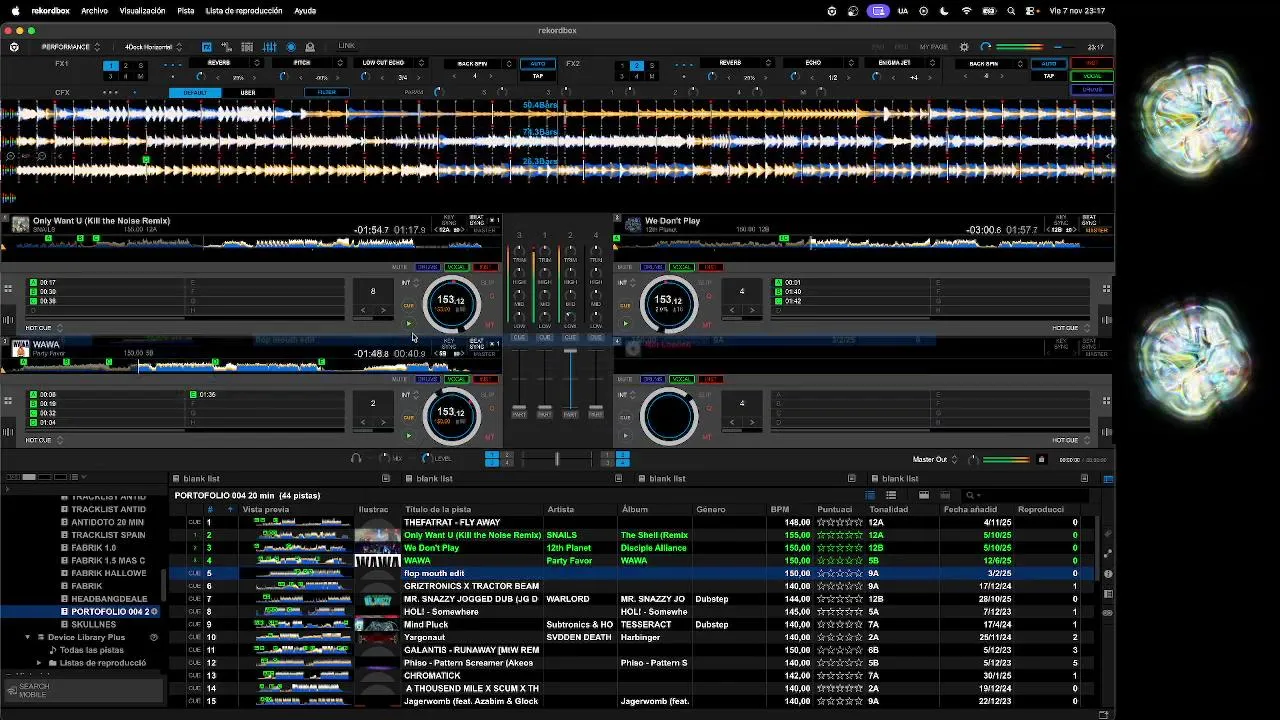Click the CFX FILTER button
This screenshot has height=720, width=1280.
pyautogui.click(x=327, y=93)
